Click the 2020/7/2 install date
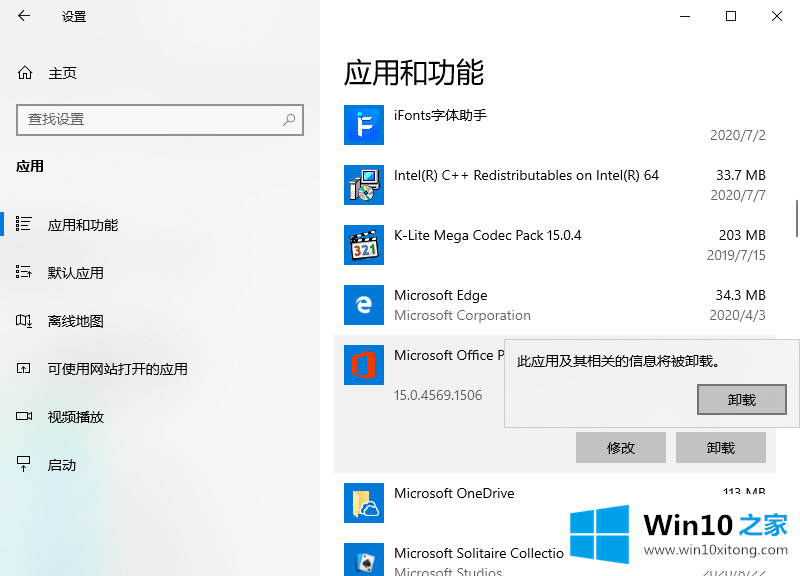Image resolution: width=800 pixels, height=576 pixels. tap(738, 135)
